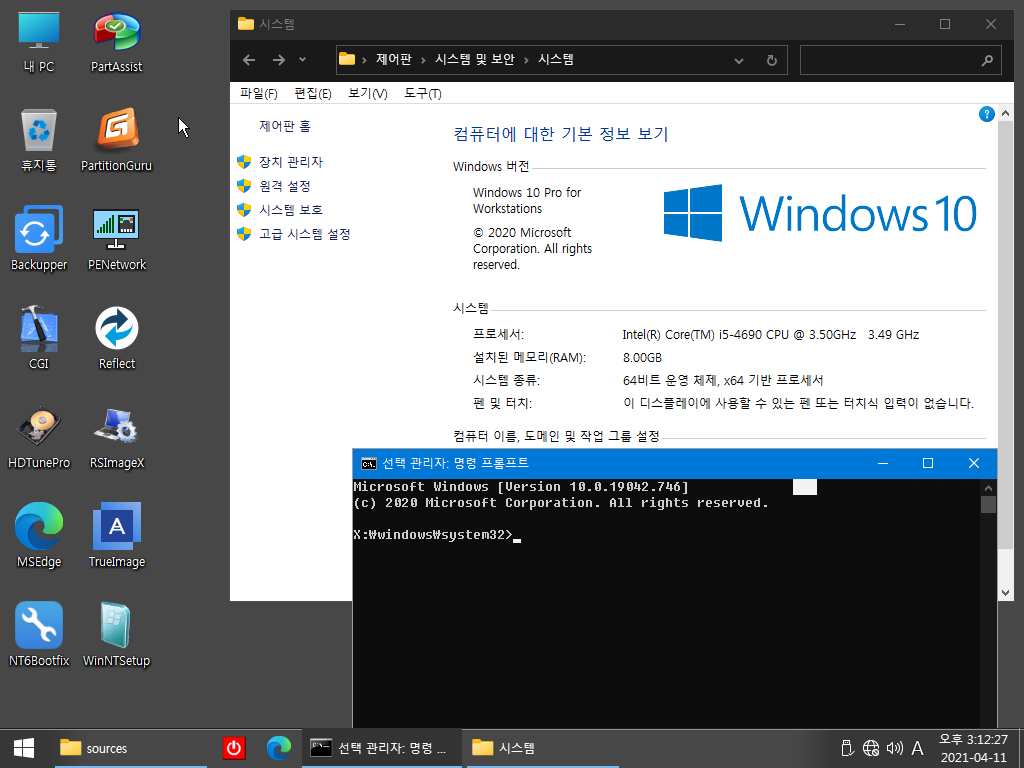The width and height of the screenshot is (1024, 768).
Task: Open the 휴지통 recycle bin icon
Action: pyautogui.click(x=39, y=140)
